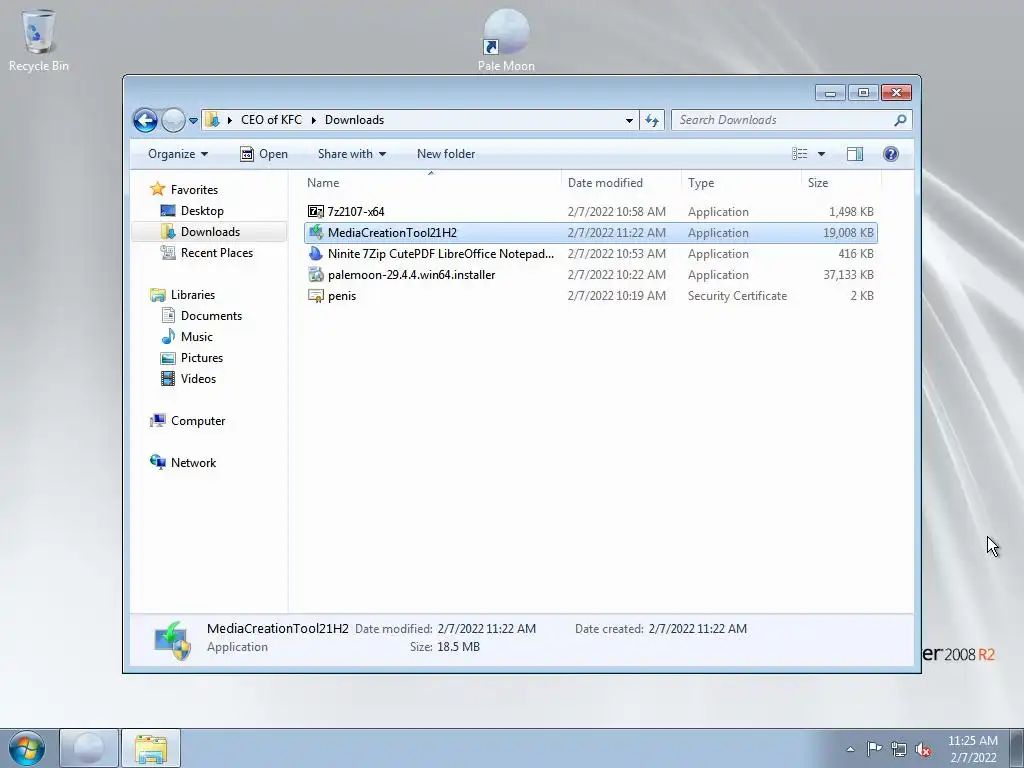Click the Forward navigation arrow button
Viewport: 1024px width, 768px height.
click(173, 120)
